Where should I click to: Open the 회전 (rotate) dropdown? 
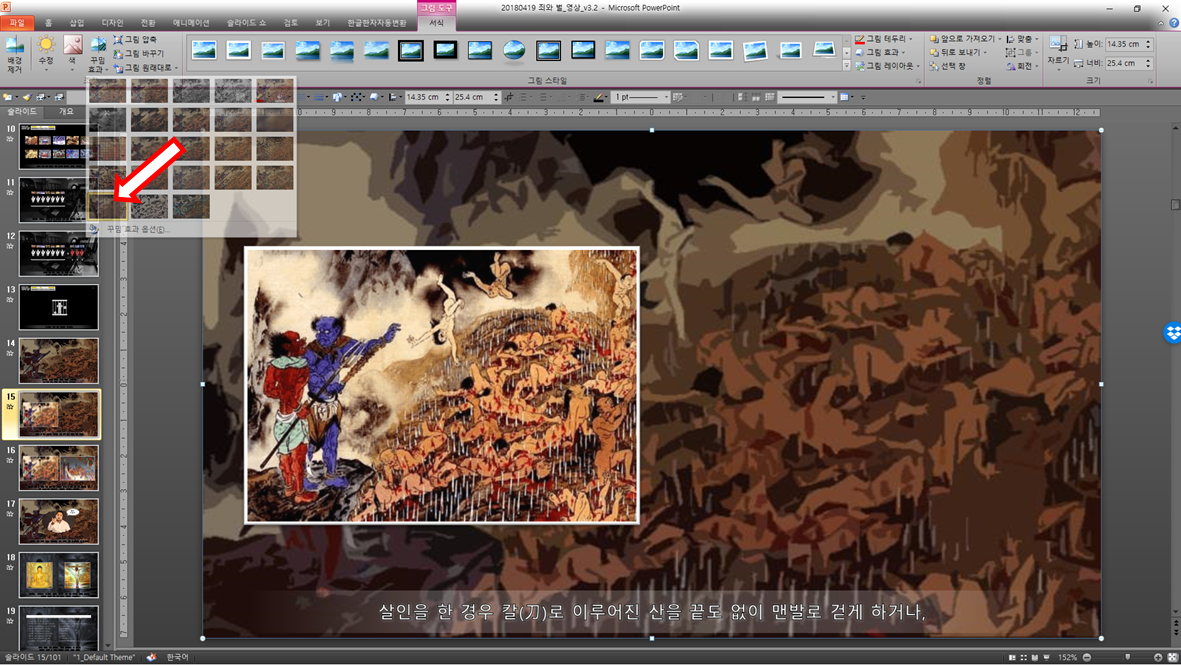1021,66
